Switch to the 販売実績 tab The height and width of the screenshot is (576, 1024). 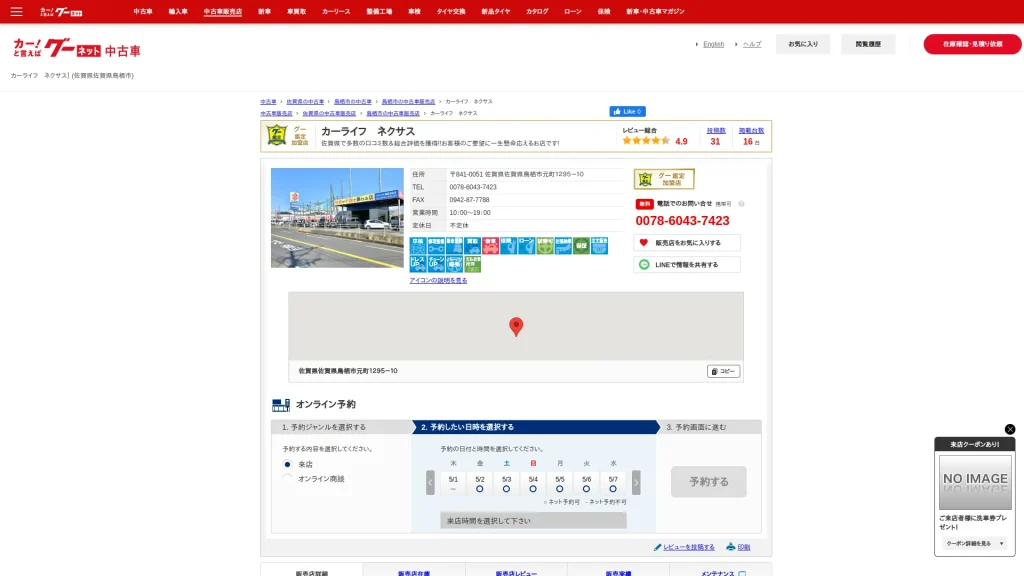pos(618,570)
